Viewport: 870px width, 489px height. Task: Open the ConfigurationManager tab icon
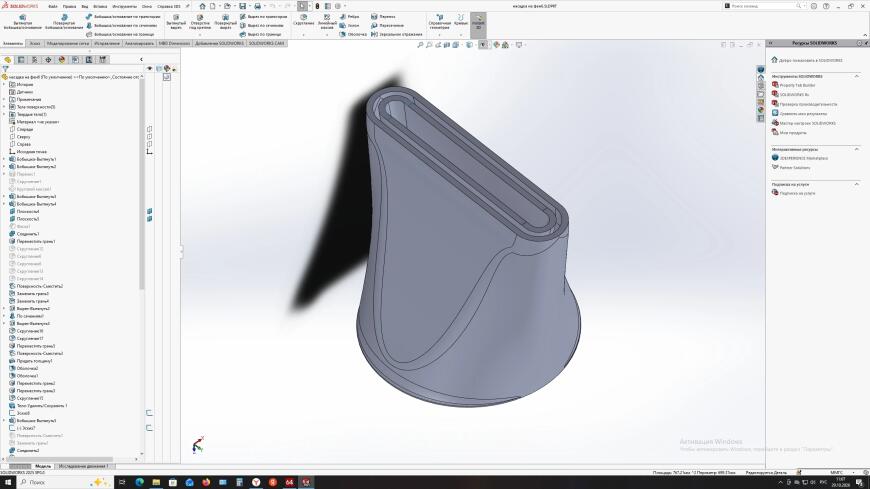[34, 59]
